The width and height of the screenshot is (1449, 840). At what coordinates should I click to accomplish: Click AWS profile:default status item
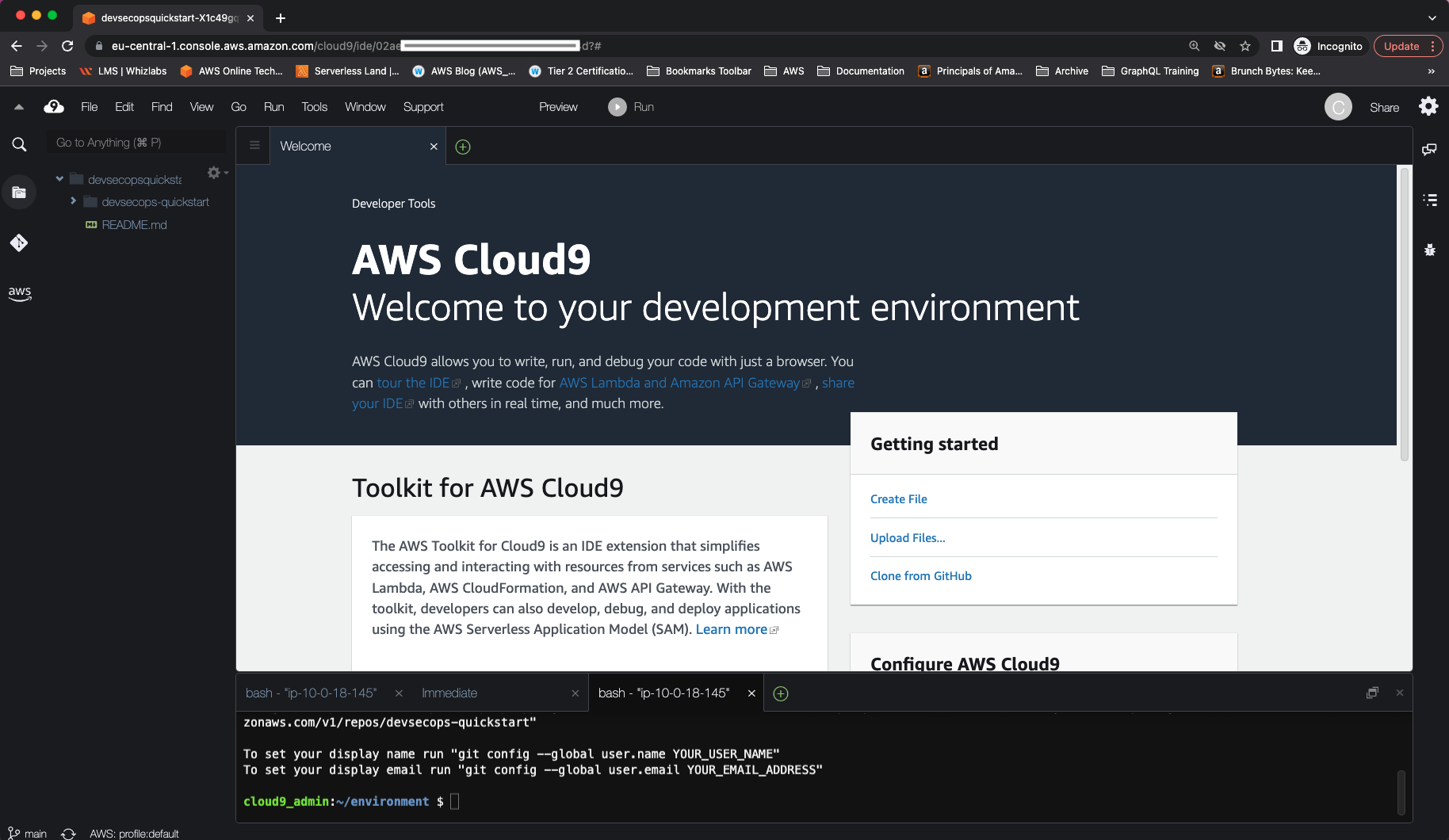[x=134, y=834]
